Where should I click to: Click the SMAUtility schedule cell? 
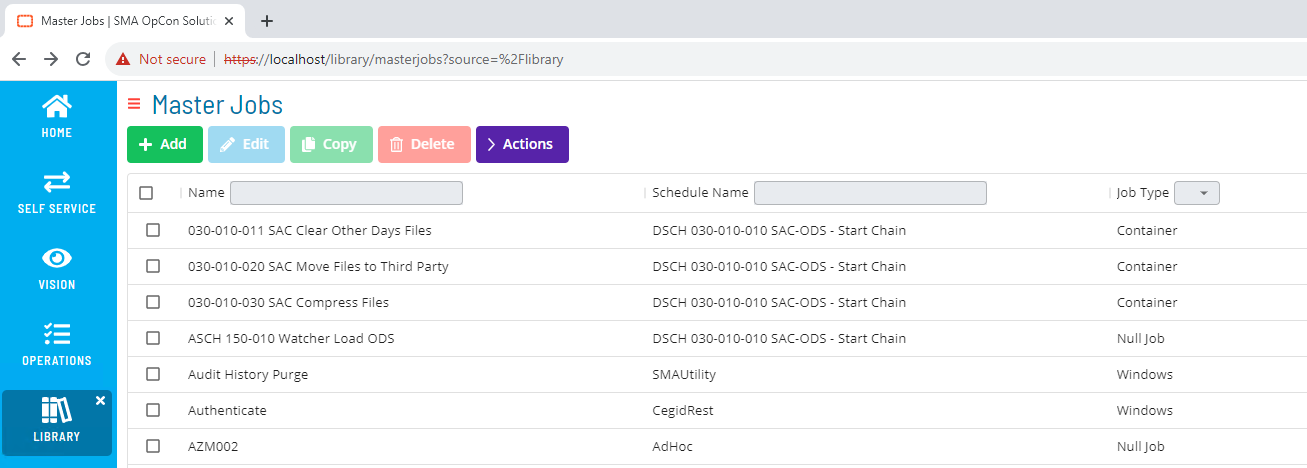point(684,374)
